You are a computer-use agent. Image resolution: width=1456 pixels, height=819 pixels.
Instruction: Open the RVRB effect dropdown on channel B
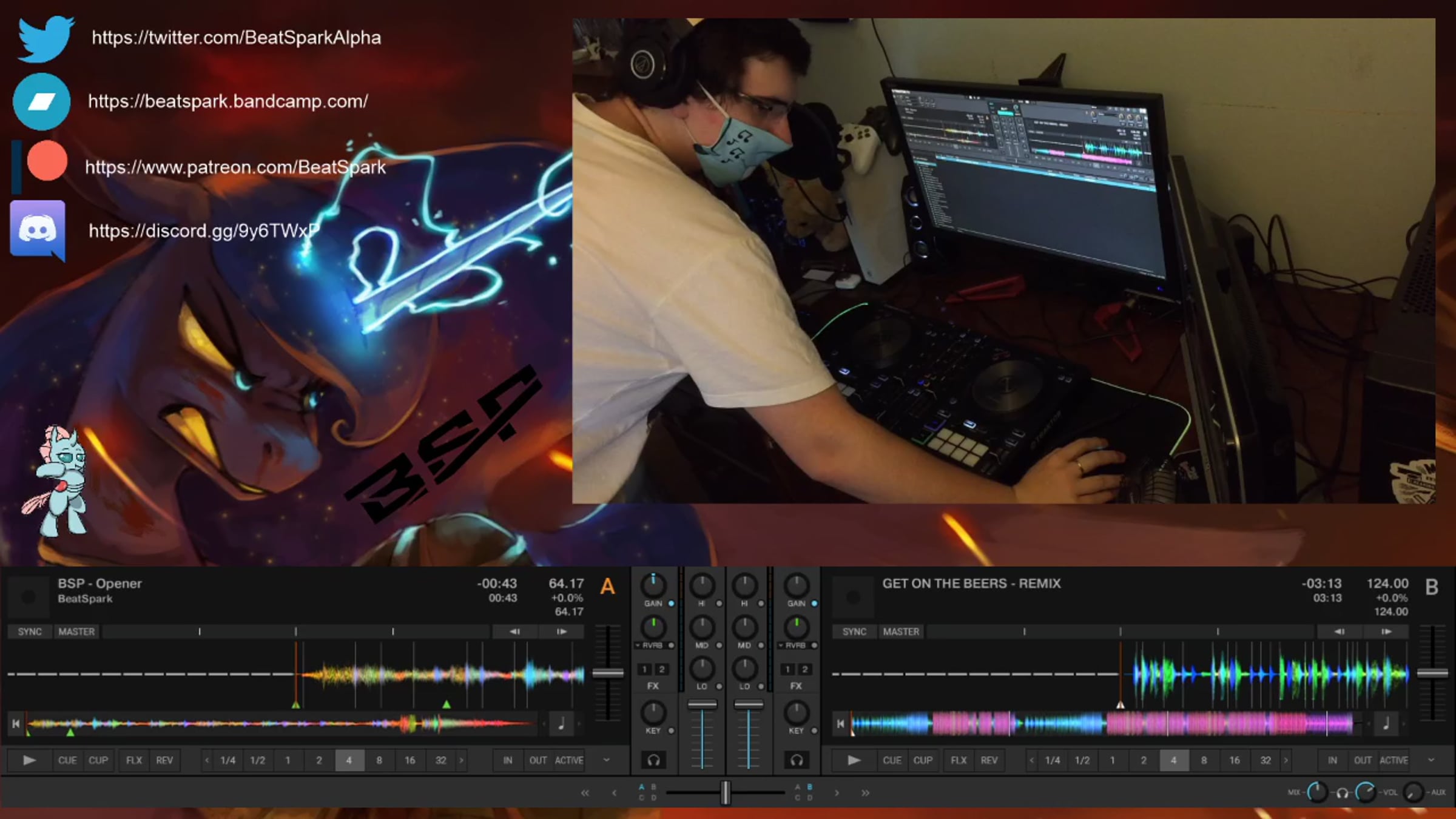(781, 645)
